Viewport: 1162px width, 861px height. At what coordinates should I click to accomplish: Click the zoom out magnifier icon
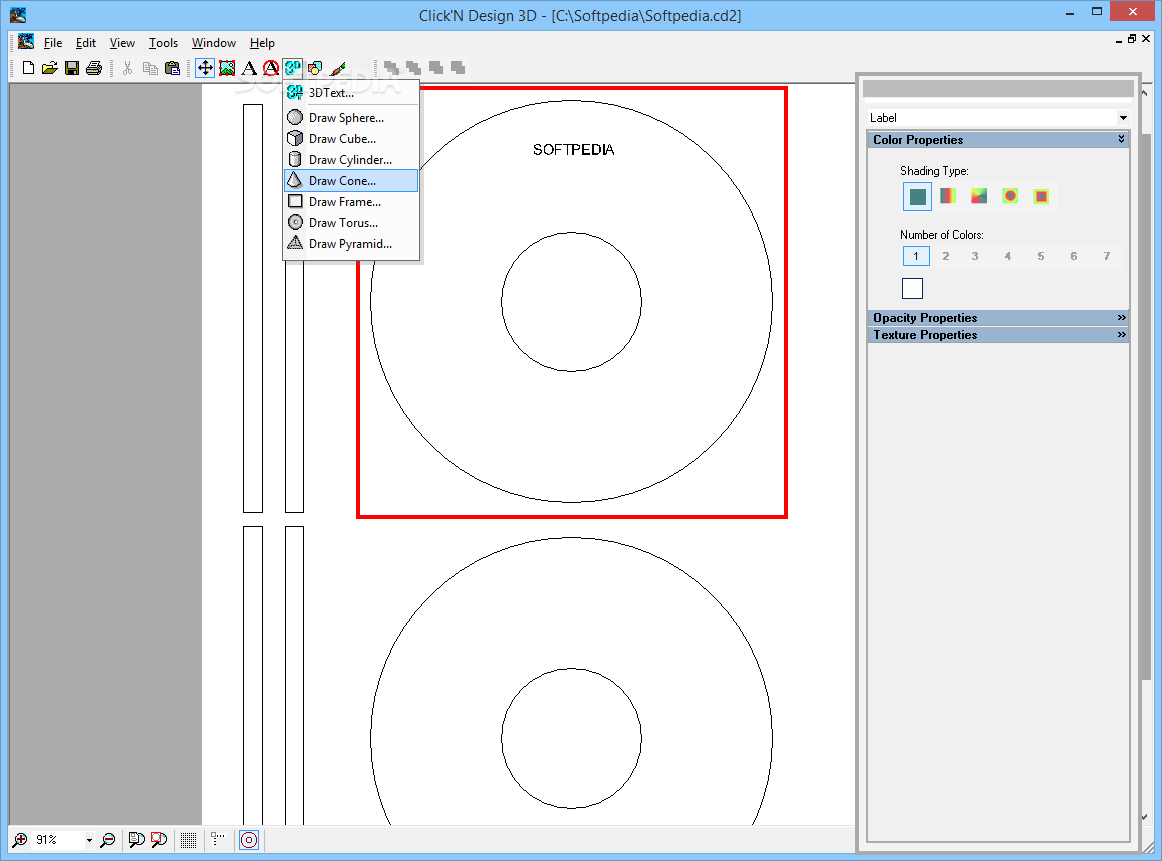[x=107, y=840]
